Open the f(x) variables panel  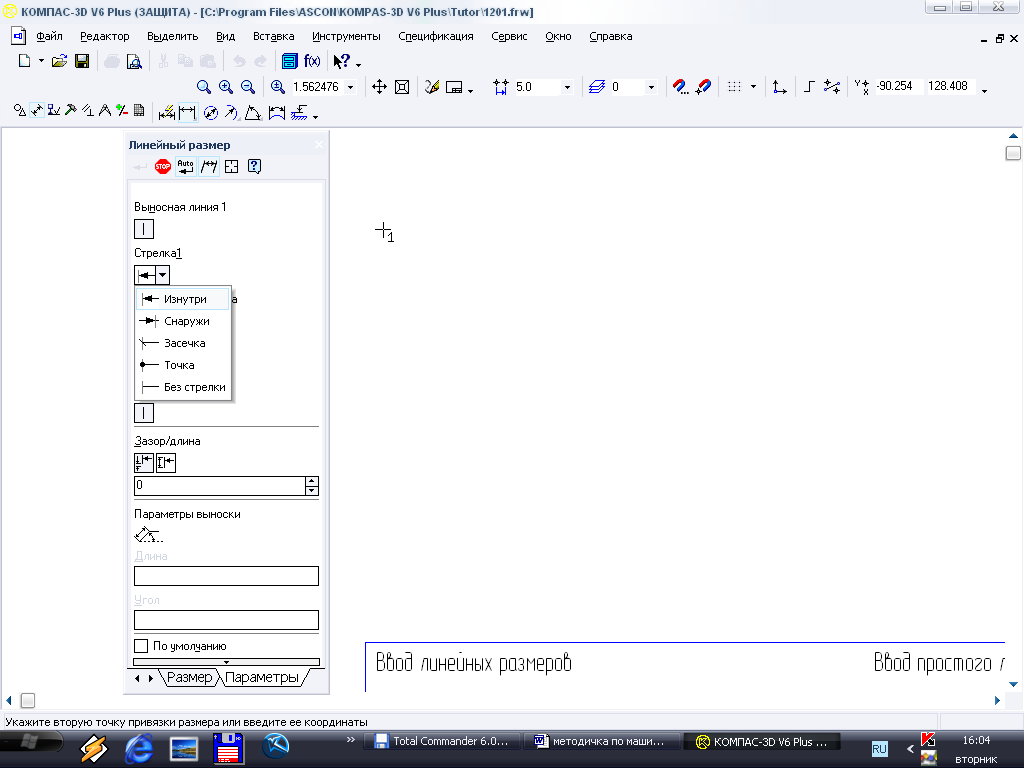tap(312, 61)
